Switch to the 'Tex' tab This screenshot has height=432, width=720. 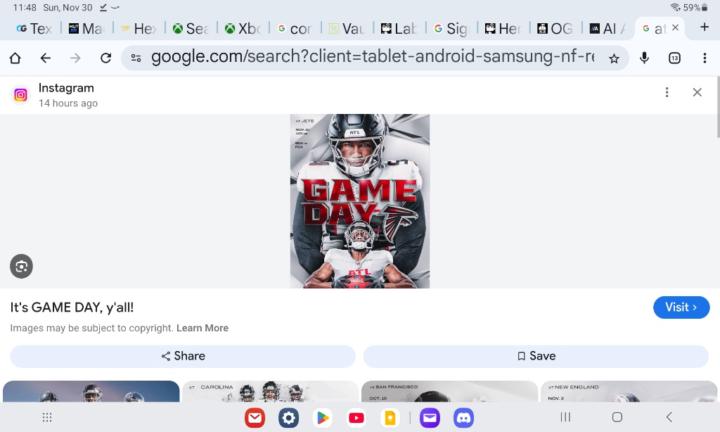tap(34, 28)
